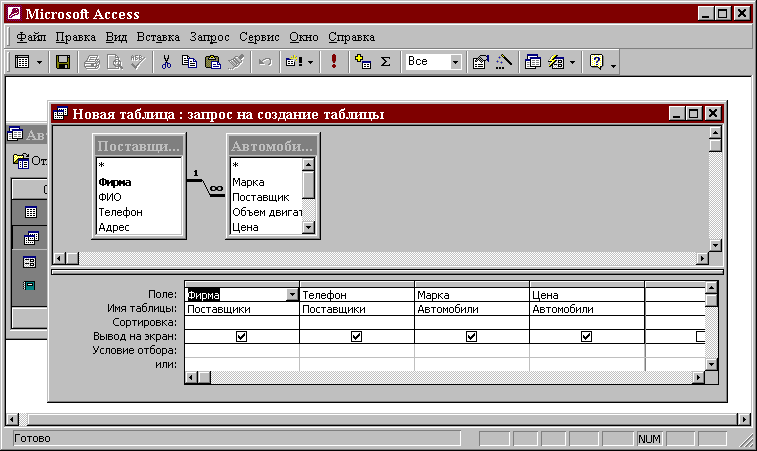Click the Query Type toolbar icon
757x451 pixels.
[294, 62]
